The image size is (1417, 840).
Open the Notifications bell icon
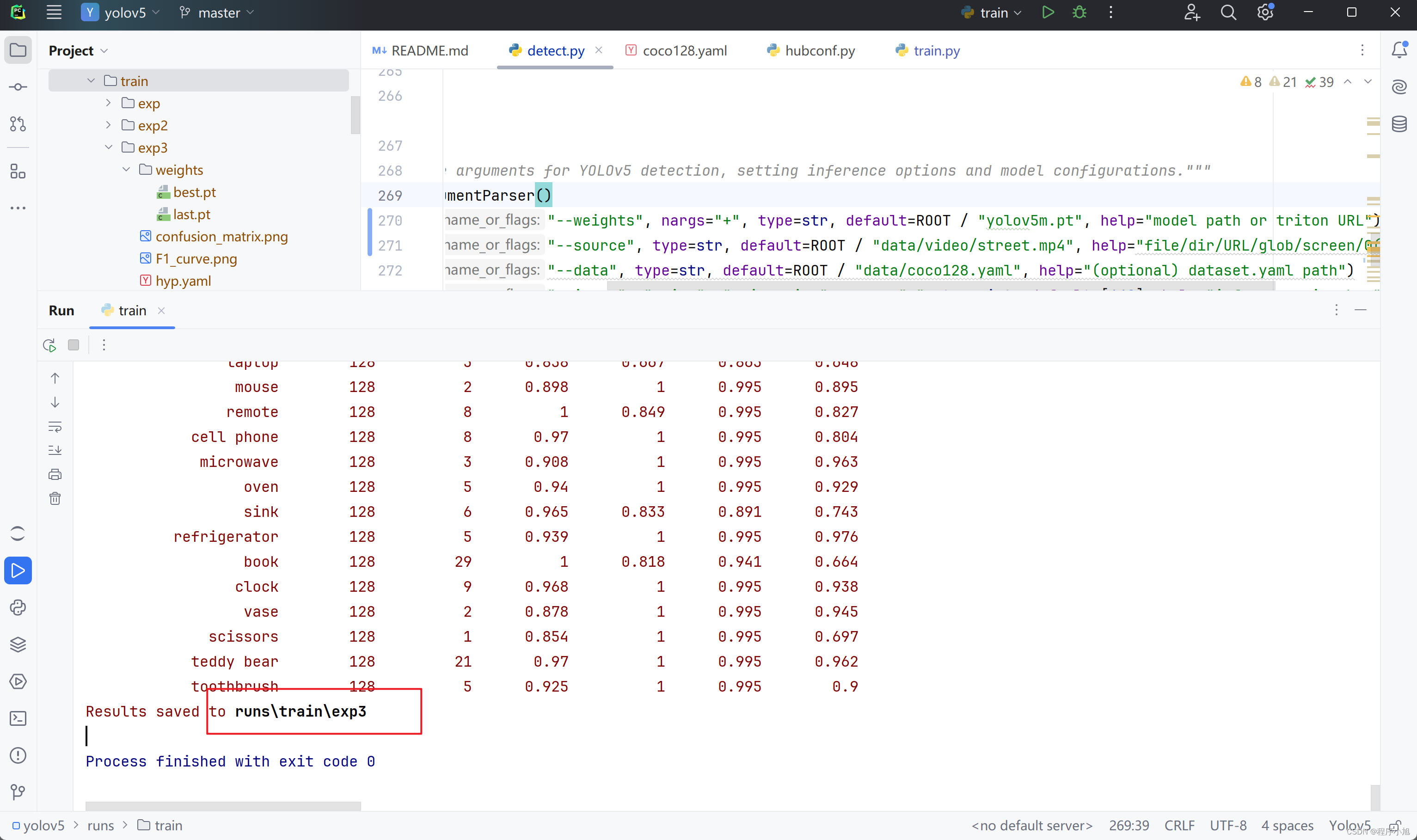pyautogui.click(x=1399, y=50)
